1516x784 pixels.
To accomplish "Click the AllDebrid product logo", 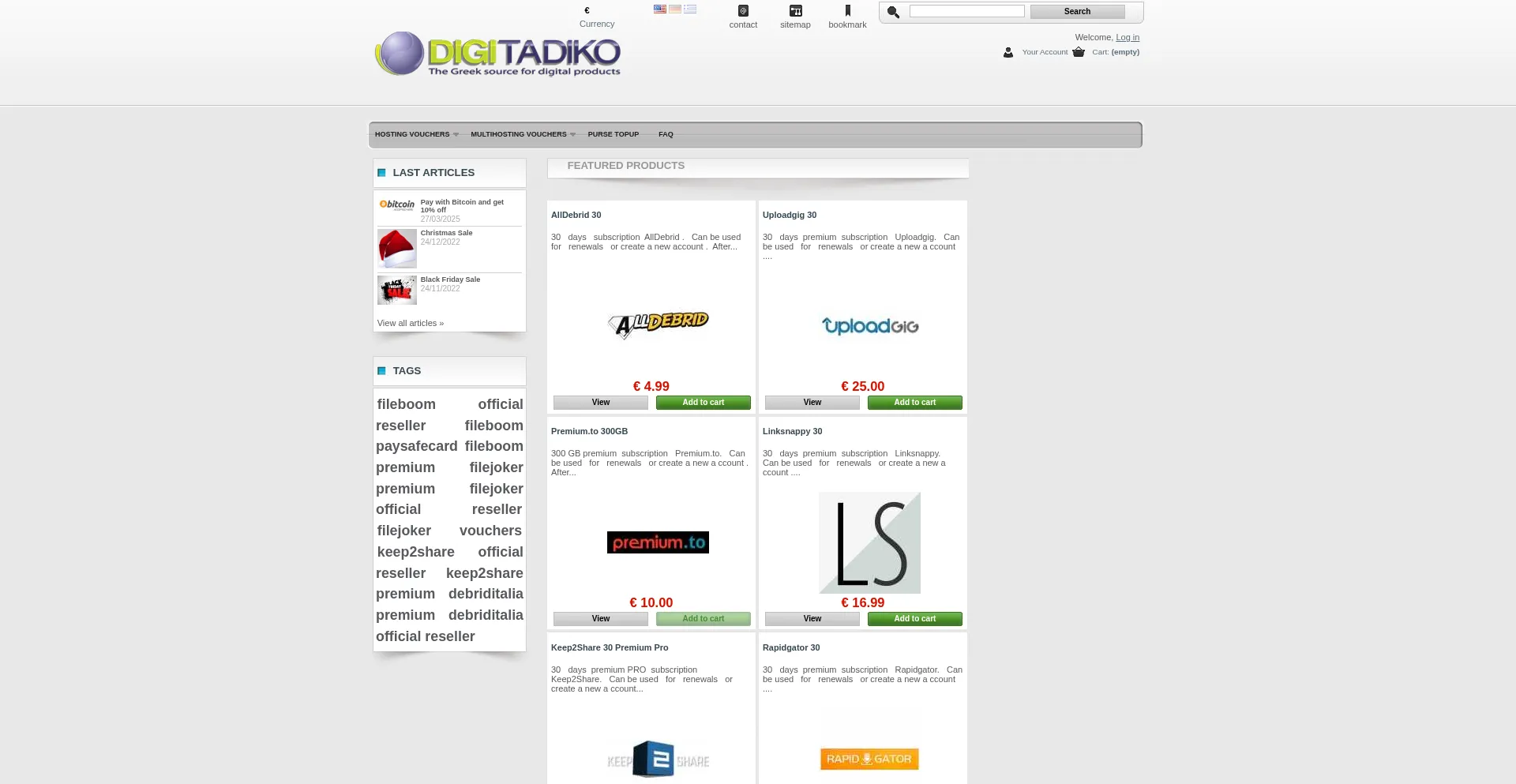I will [x=659, y=324].
